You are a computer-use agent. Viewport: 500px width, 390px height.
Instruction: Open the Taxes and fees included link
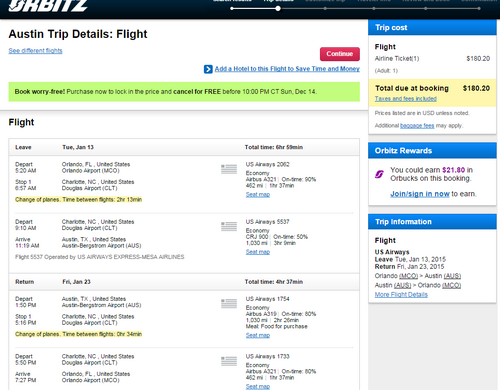click(406, 99)
